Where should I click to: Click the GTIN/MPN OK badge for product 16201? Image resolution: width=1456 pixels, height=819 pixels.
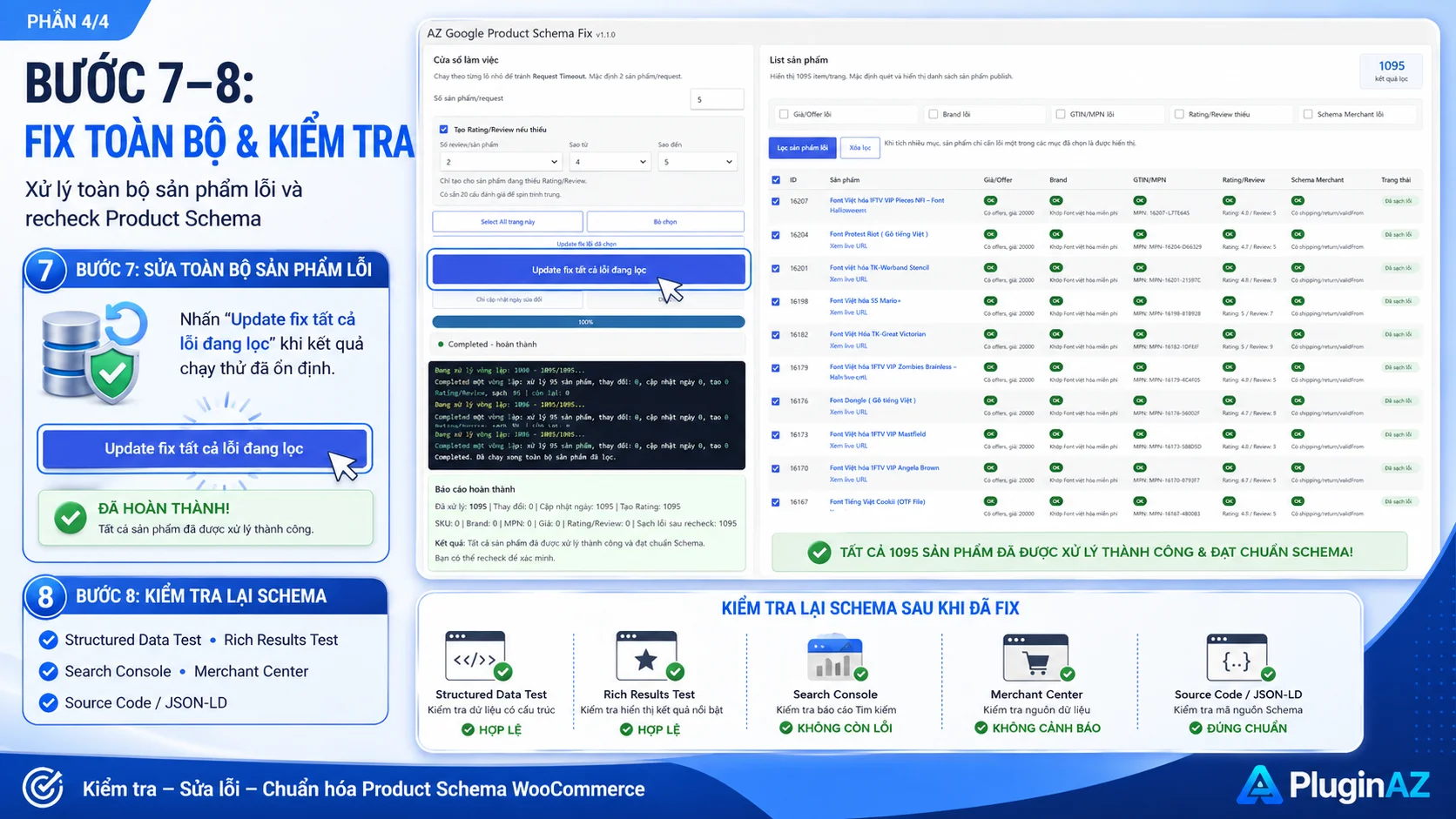pyautogui.click(x=1140, y=268)
